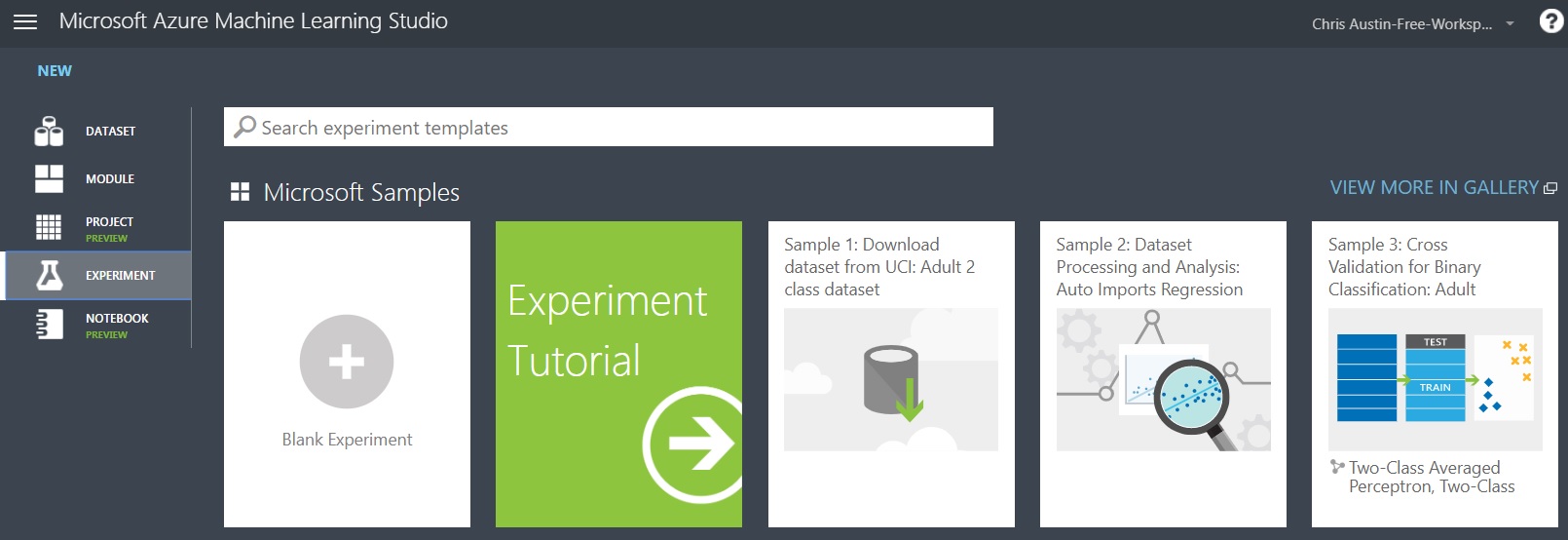Click Two-Class Averaged Perceptron algorithm text
Viewport: 1568px width, 540px height.
pos(1432,477)
